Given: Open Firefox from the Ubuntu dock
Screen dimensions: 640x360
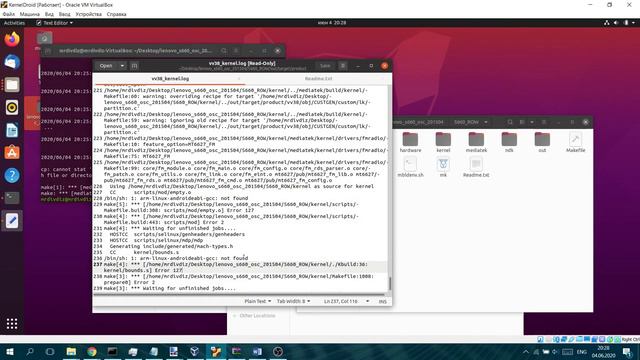Looking at the screenshot, I should click(12, 40).
